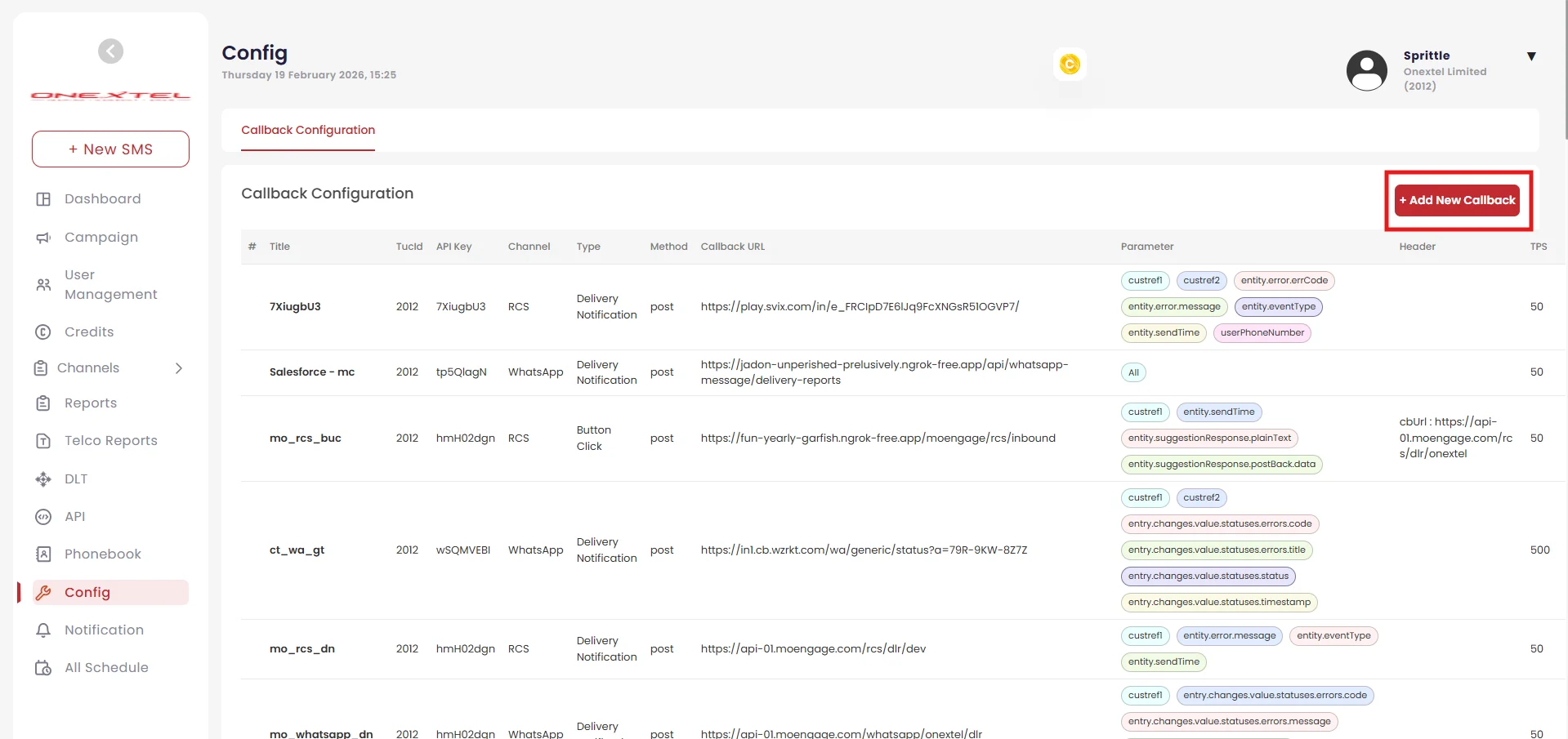Click the New SMS button
This screenshot has height=739, width=1568.
110,149
